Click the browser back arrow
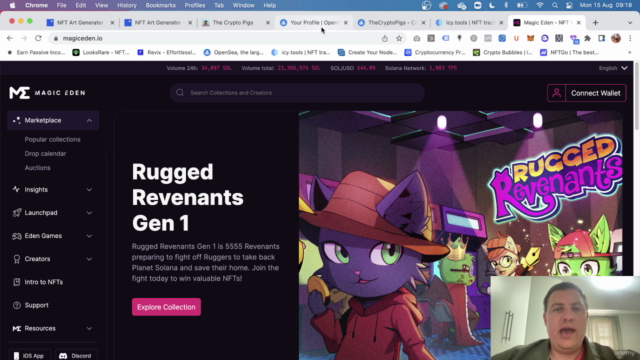This screenshot has width=640, height=360. click(10, 38)
